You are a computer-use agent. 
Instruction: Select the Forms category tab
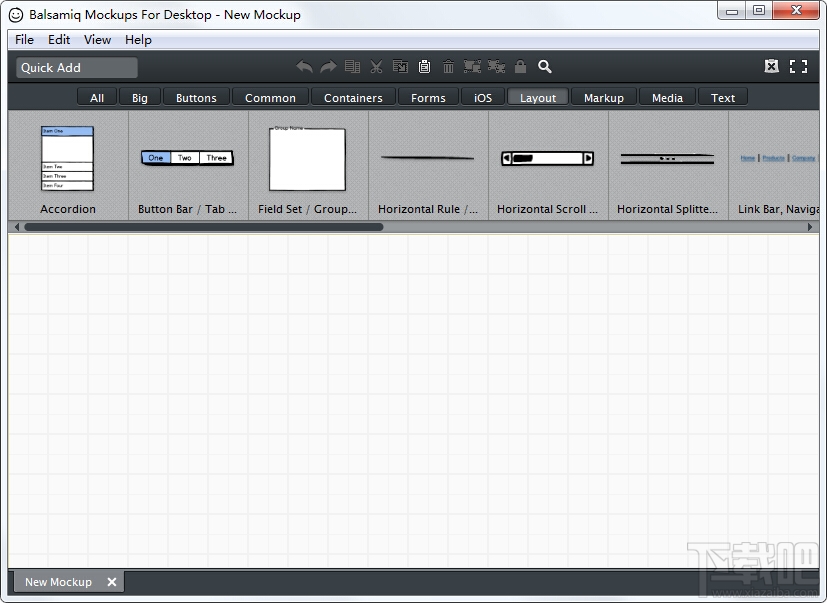(428, 98)
